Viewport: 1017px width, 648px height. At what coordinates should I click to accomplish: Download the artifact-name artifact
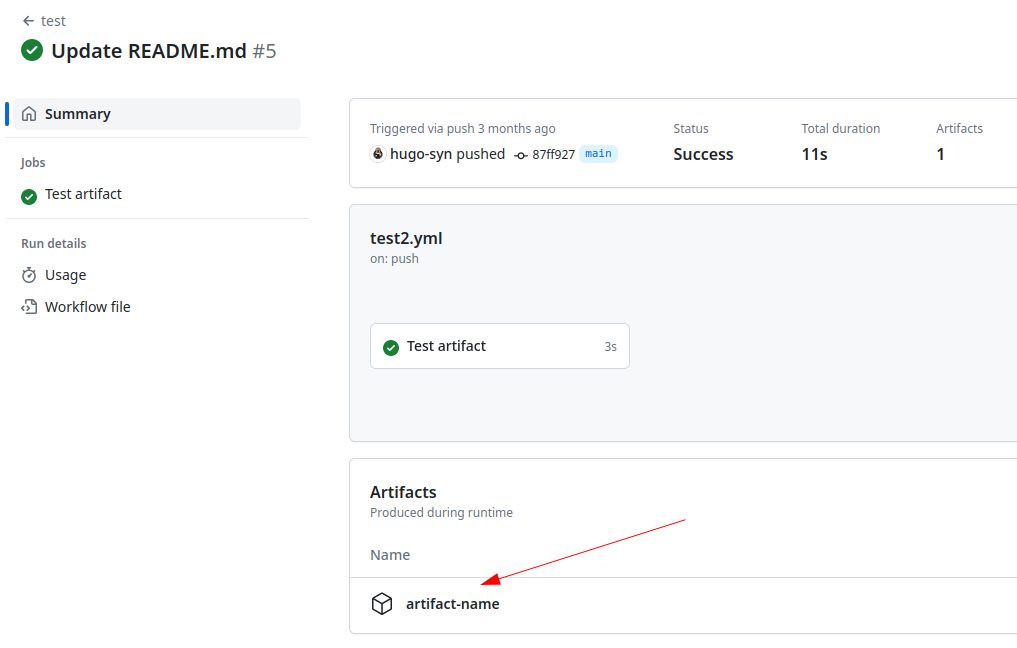[x=452, y=604]
